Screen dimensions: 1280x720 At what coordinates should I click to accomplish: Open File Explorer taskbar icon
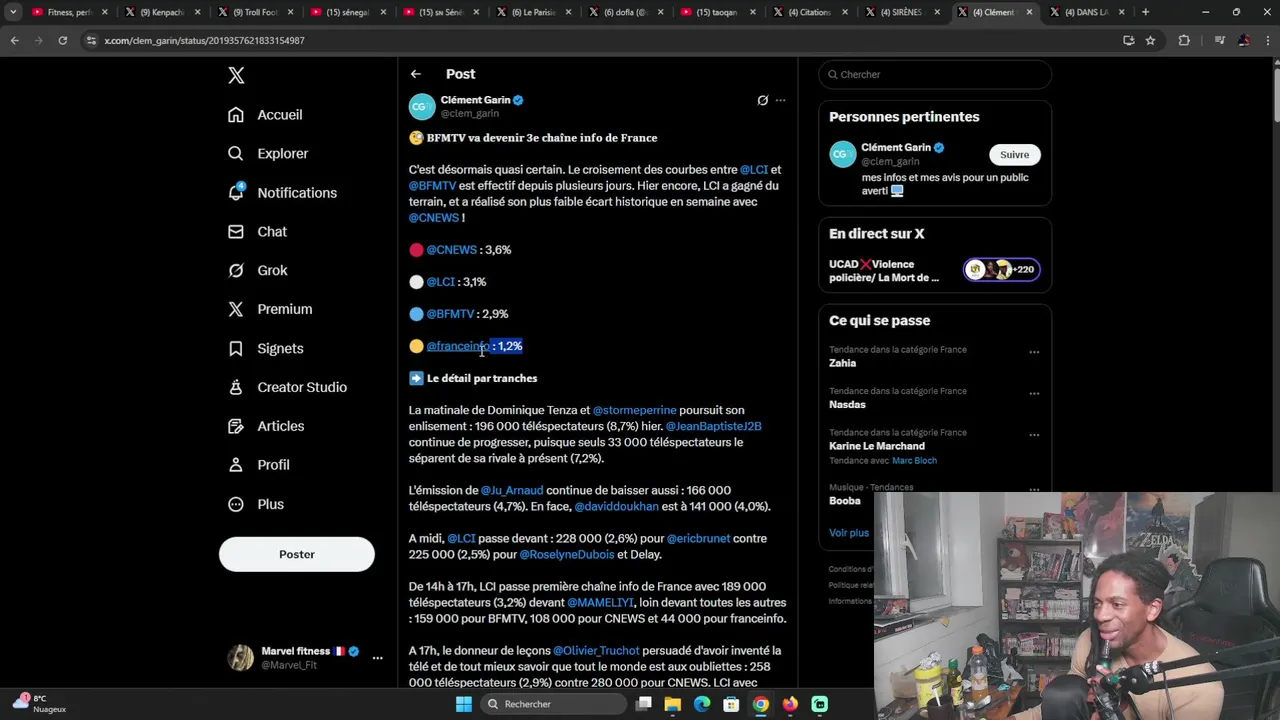(x=673, y=704)
